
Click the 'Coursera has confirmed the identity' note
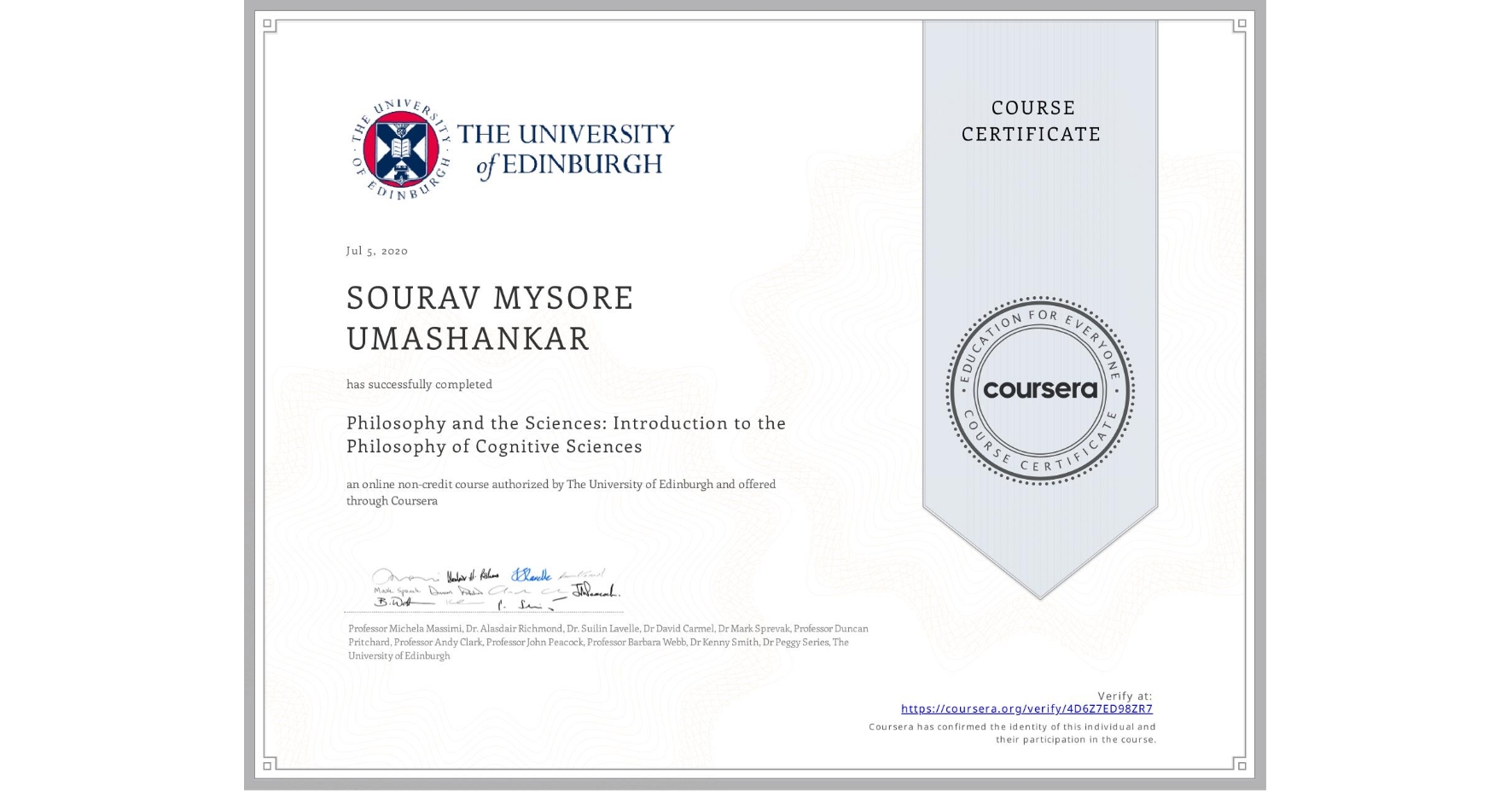1012,733
